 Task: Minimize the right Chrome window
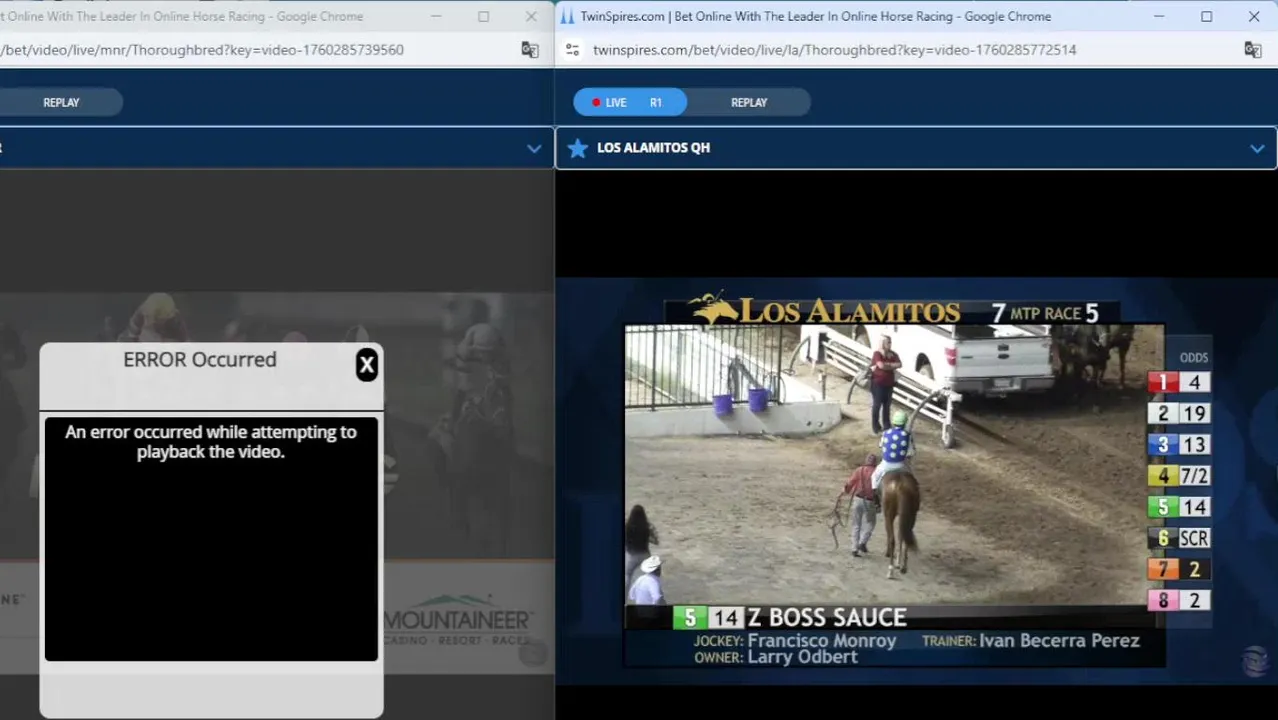click(1159, 17)
